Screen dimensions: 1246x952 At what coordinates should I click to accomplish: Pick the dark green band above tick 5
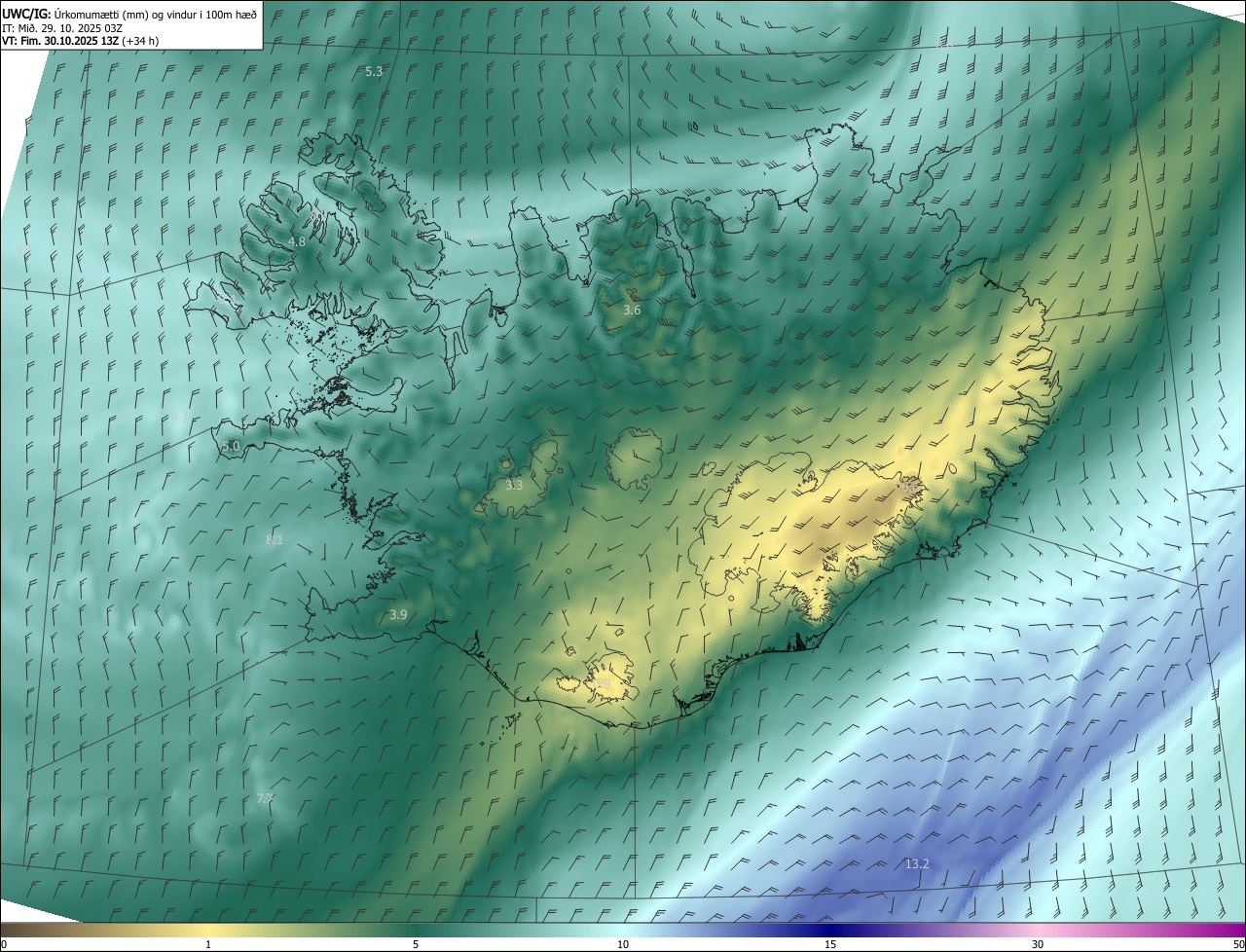[416, 930]
